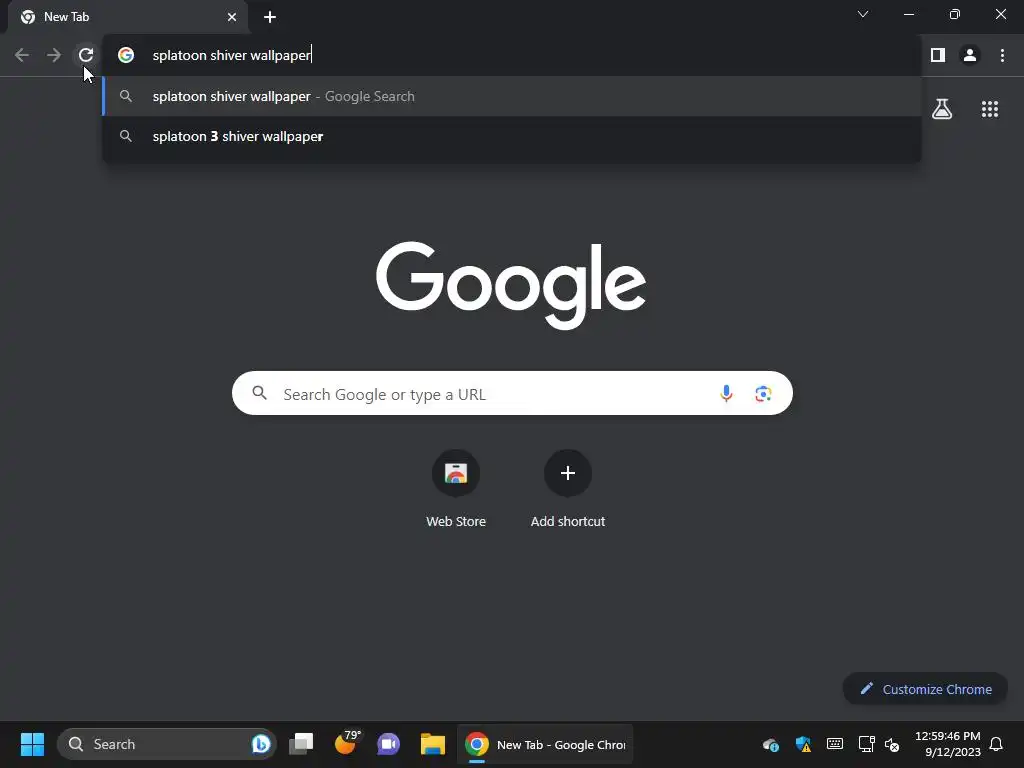Reload the page with the refresh icon
The width and height of the screenshot is (1024, 768).
coord(86,55)
